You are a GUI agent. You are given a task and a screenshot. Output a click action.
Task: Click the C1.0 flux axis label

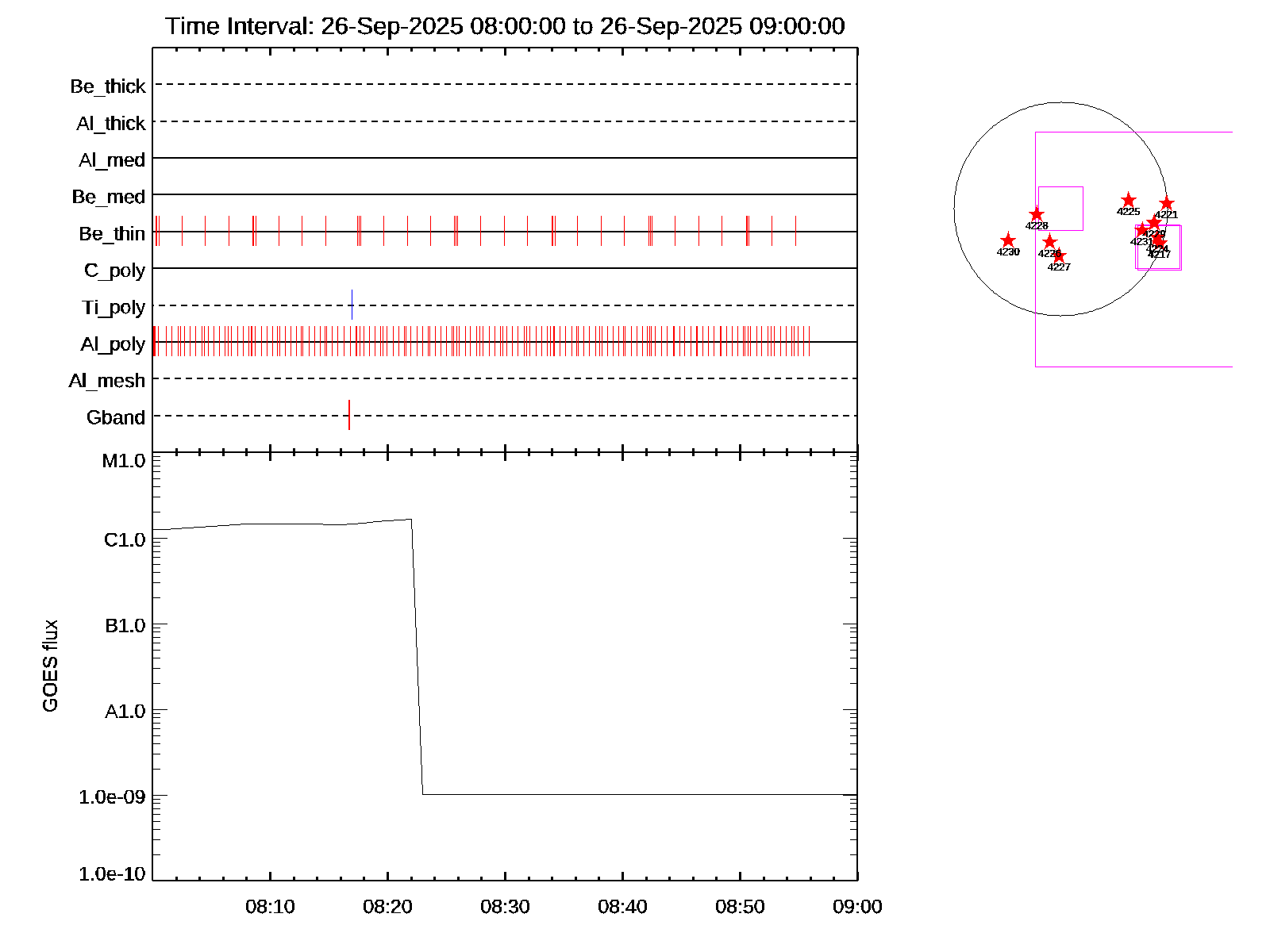coord(125,540)
